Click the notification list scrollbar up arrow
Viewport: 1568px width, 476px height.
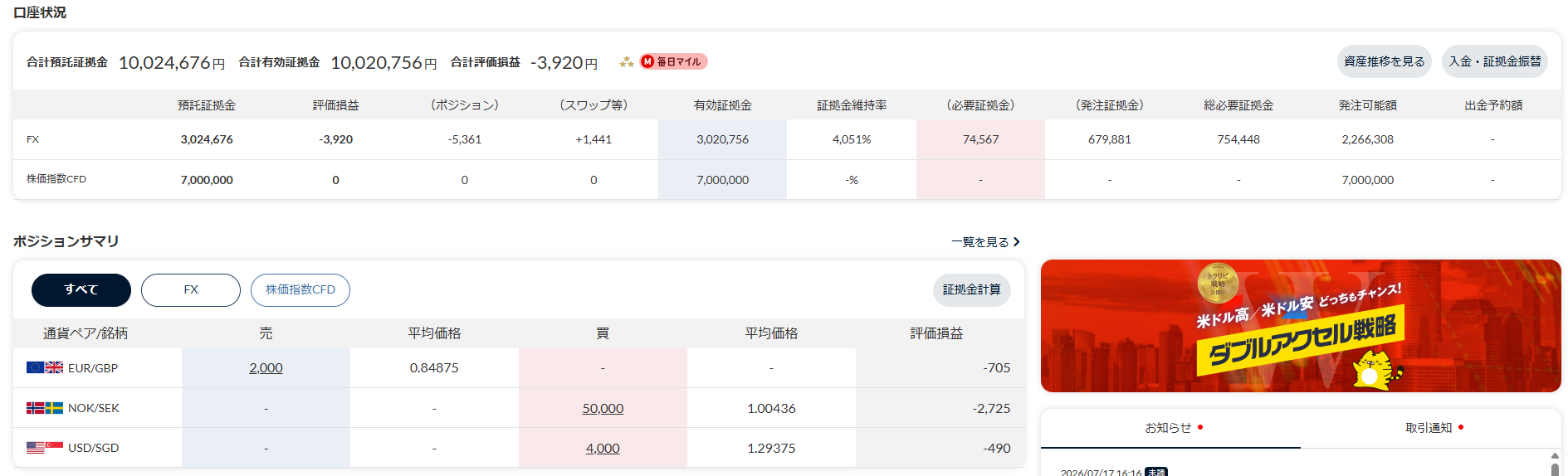[x=1555, y=456]
